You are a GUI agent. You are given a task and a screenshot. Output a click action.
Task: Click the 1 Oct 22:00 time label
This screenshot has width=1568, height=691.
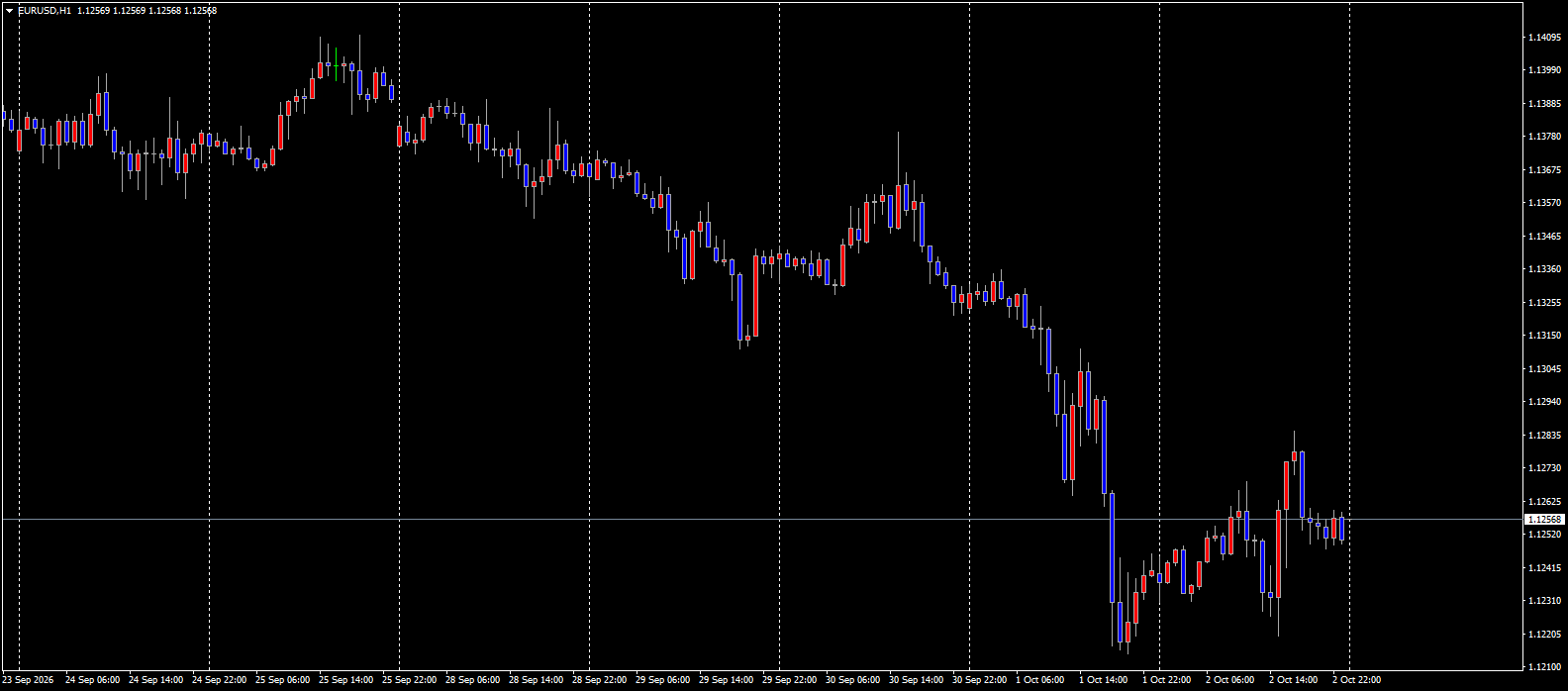point(1166,680)
